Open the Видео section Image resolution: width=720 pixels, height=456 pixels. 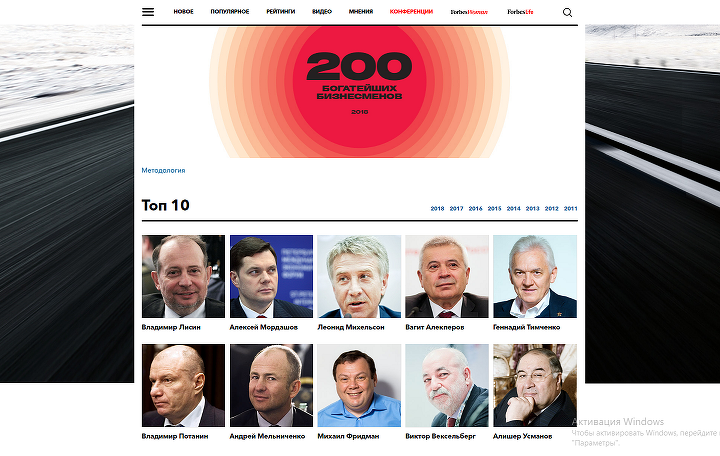322,11
